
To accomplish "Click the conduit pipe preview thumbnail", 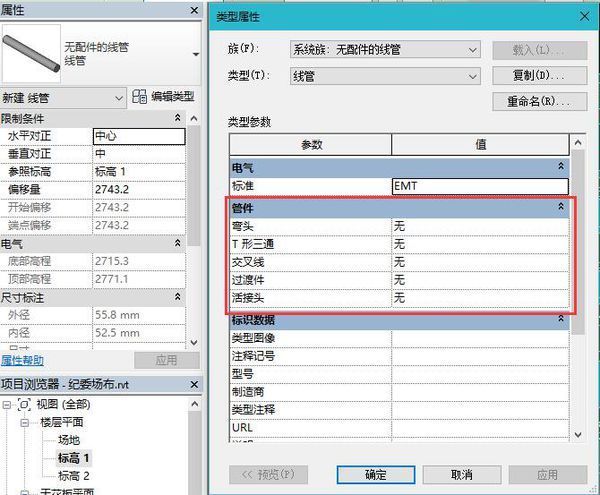I will point(30,48).
